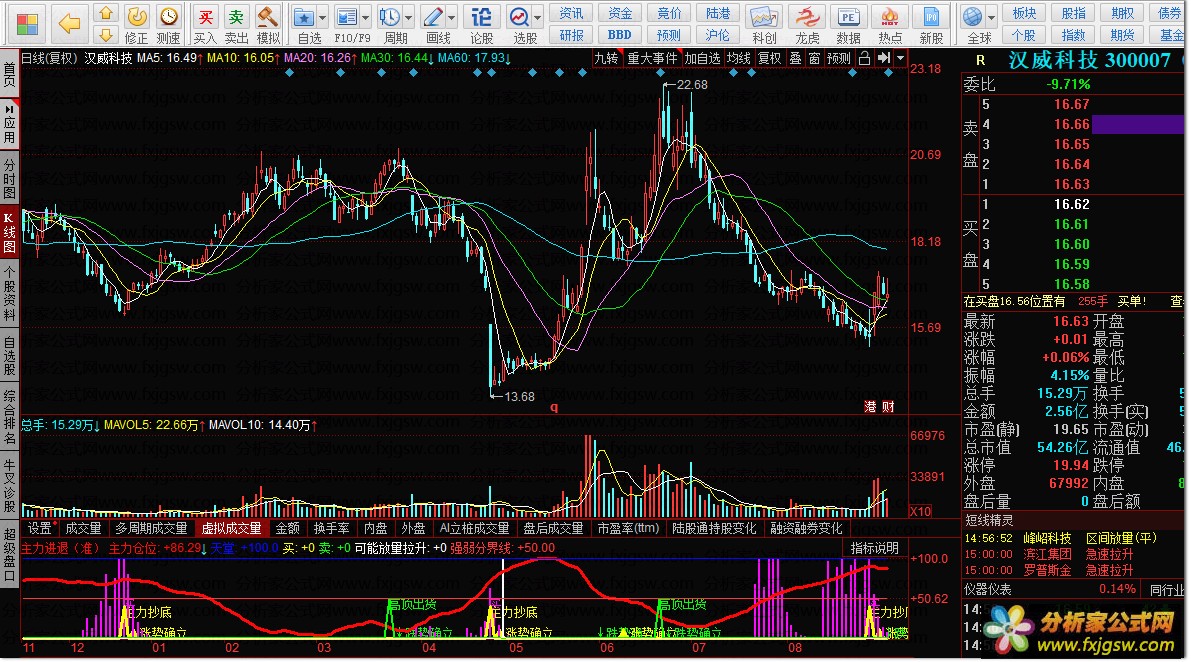Click the 陆港 button
The width and height of the screenshot is (1191, 662).
point(718,13)
